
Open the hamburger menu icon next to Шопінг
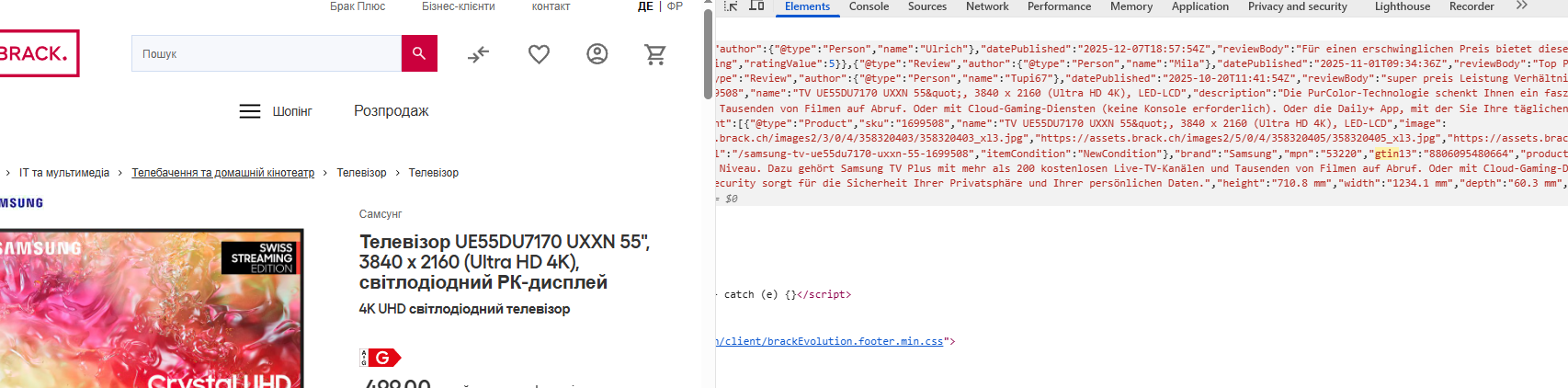coord(250,111)
